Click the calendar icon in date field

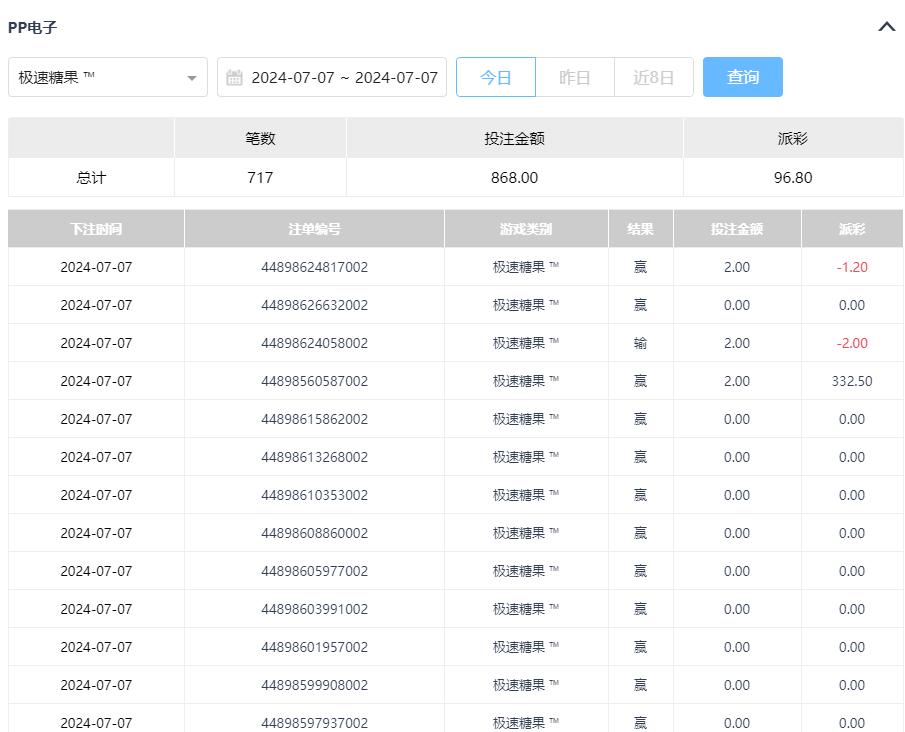234,78
